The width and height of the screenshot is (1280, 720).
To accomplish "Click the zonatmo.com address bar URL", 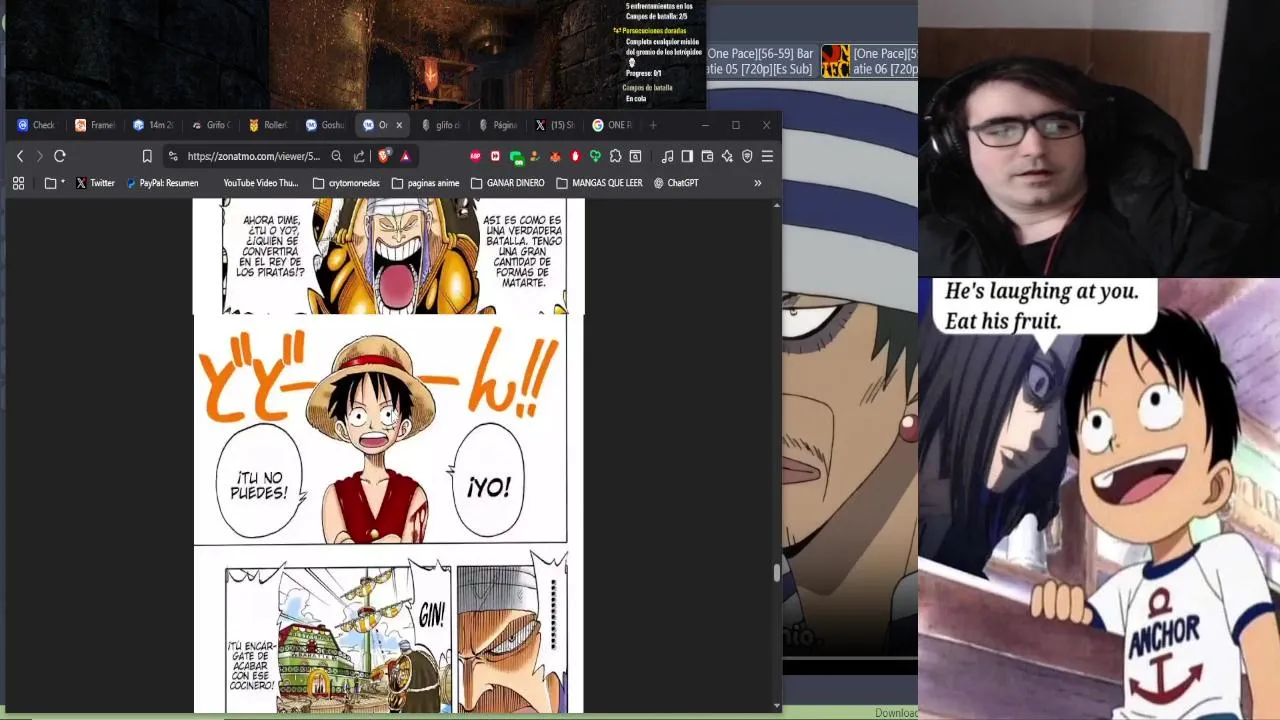I will click(x=254, y=156).
